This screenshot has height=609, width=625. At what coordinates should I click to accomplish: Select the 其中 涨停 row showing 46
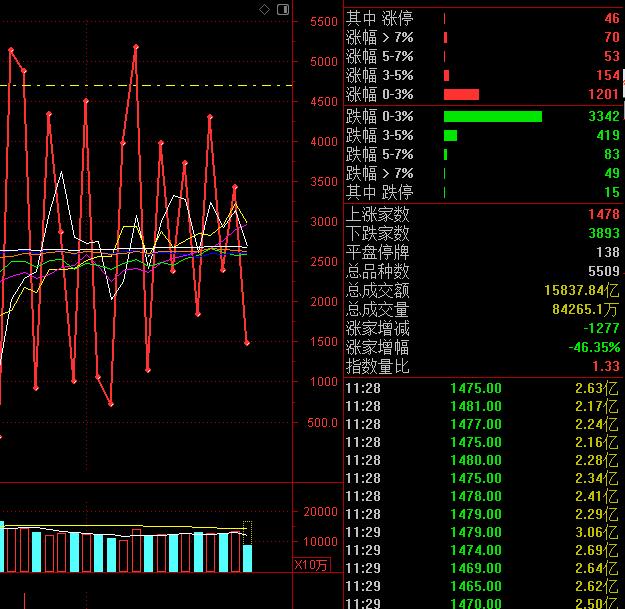point(483,18)
